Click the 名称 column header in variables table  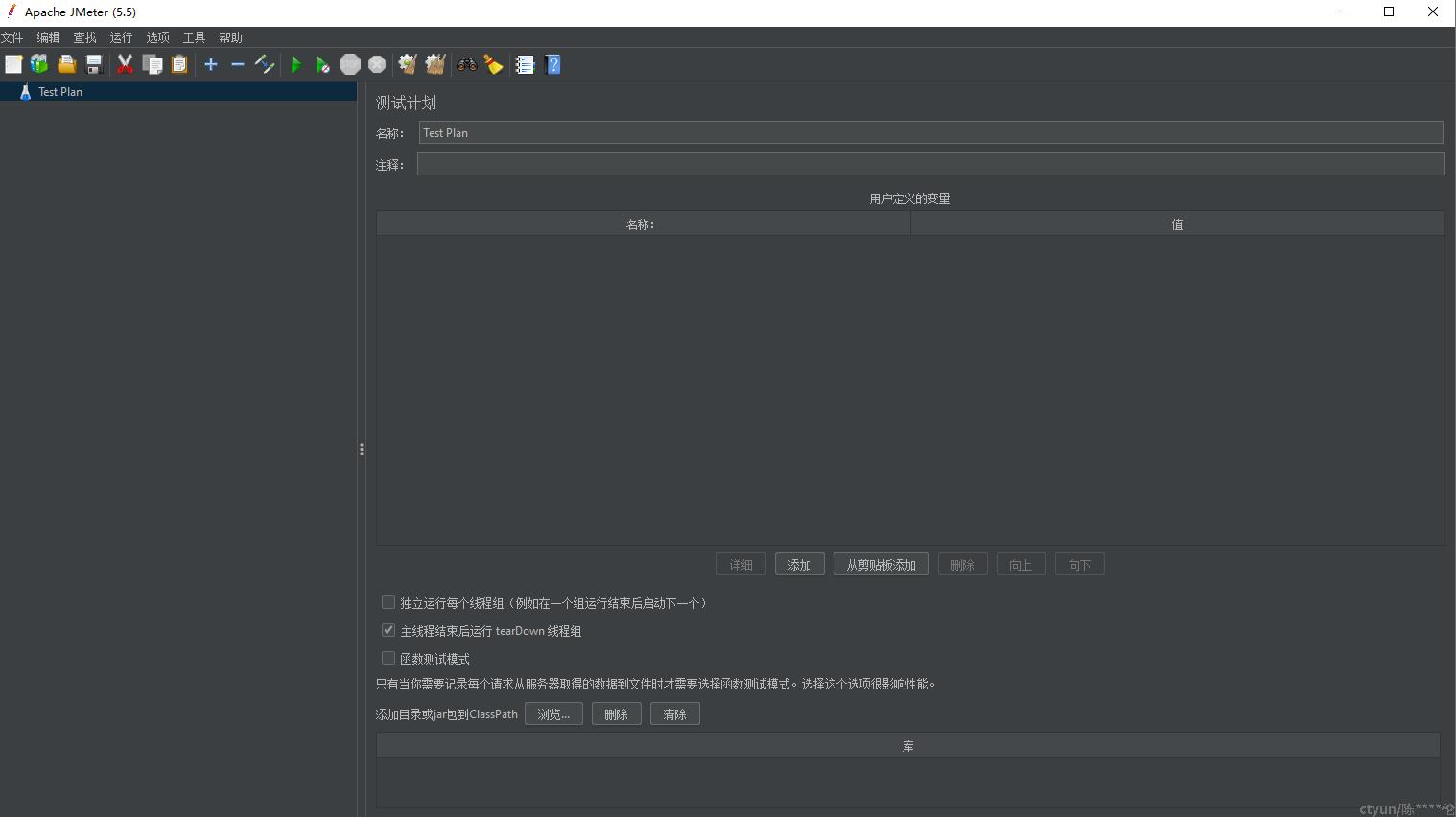643,223
